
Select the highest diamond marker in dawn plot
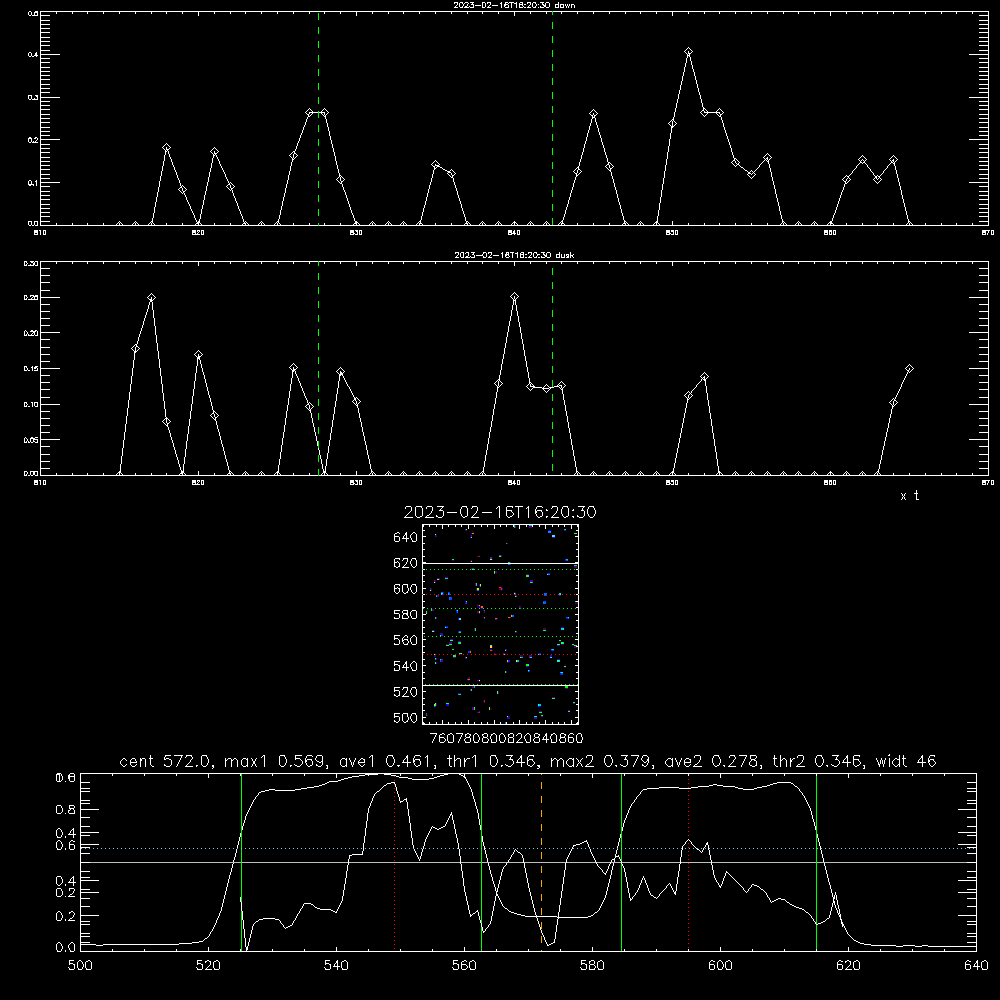[x=688, y=52]
